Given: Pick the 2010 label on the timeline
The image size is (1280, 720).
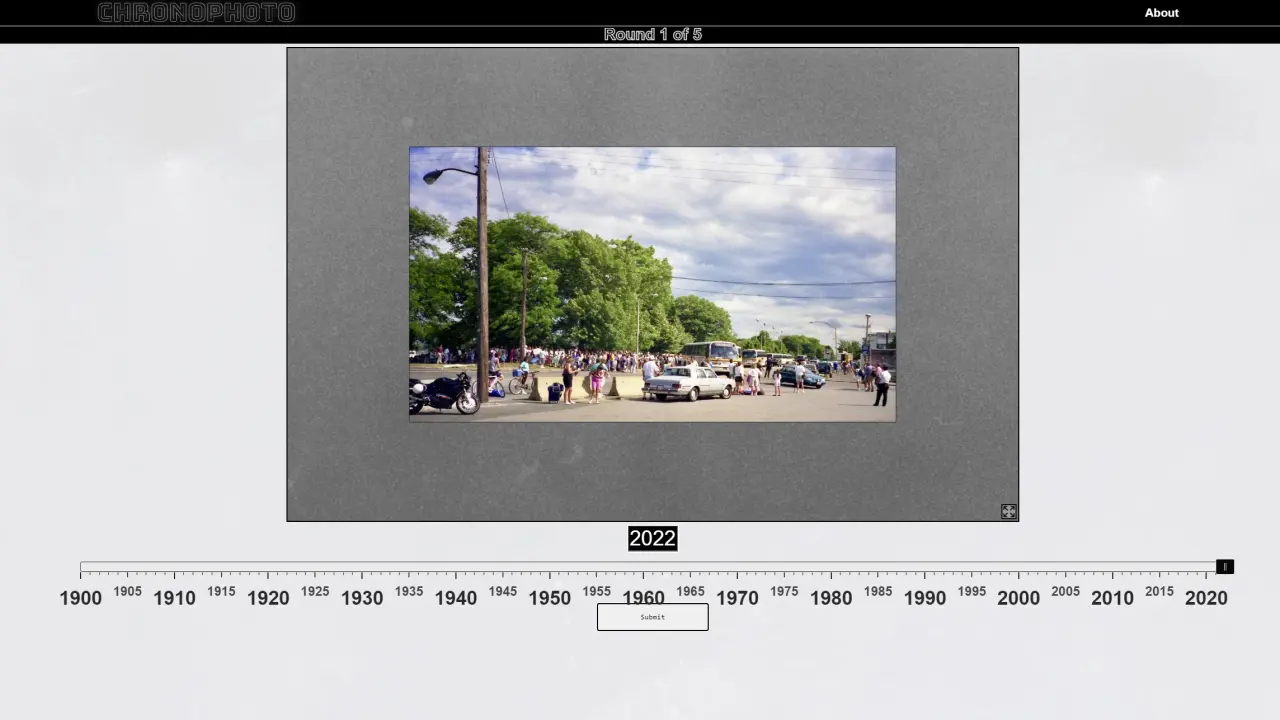Looking at the screenshot, I should click(1112, 598).
